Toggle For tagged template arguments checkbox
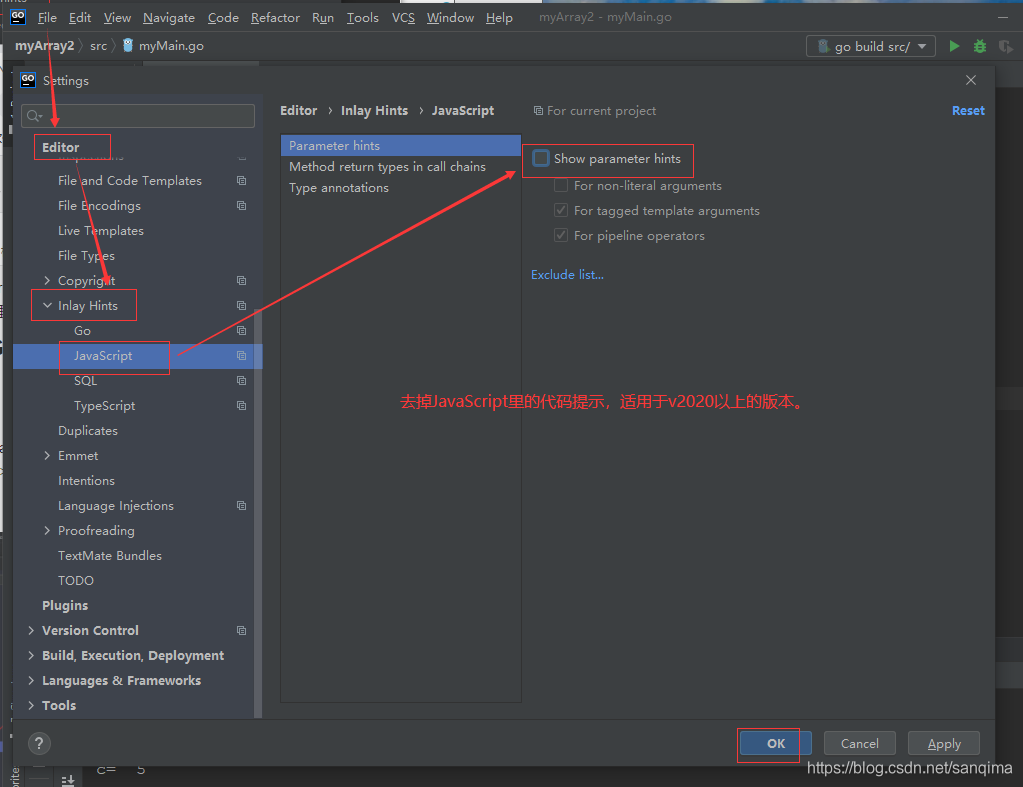The height and width of the screenshot is (787, 1023). 561,211
